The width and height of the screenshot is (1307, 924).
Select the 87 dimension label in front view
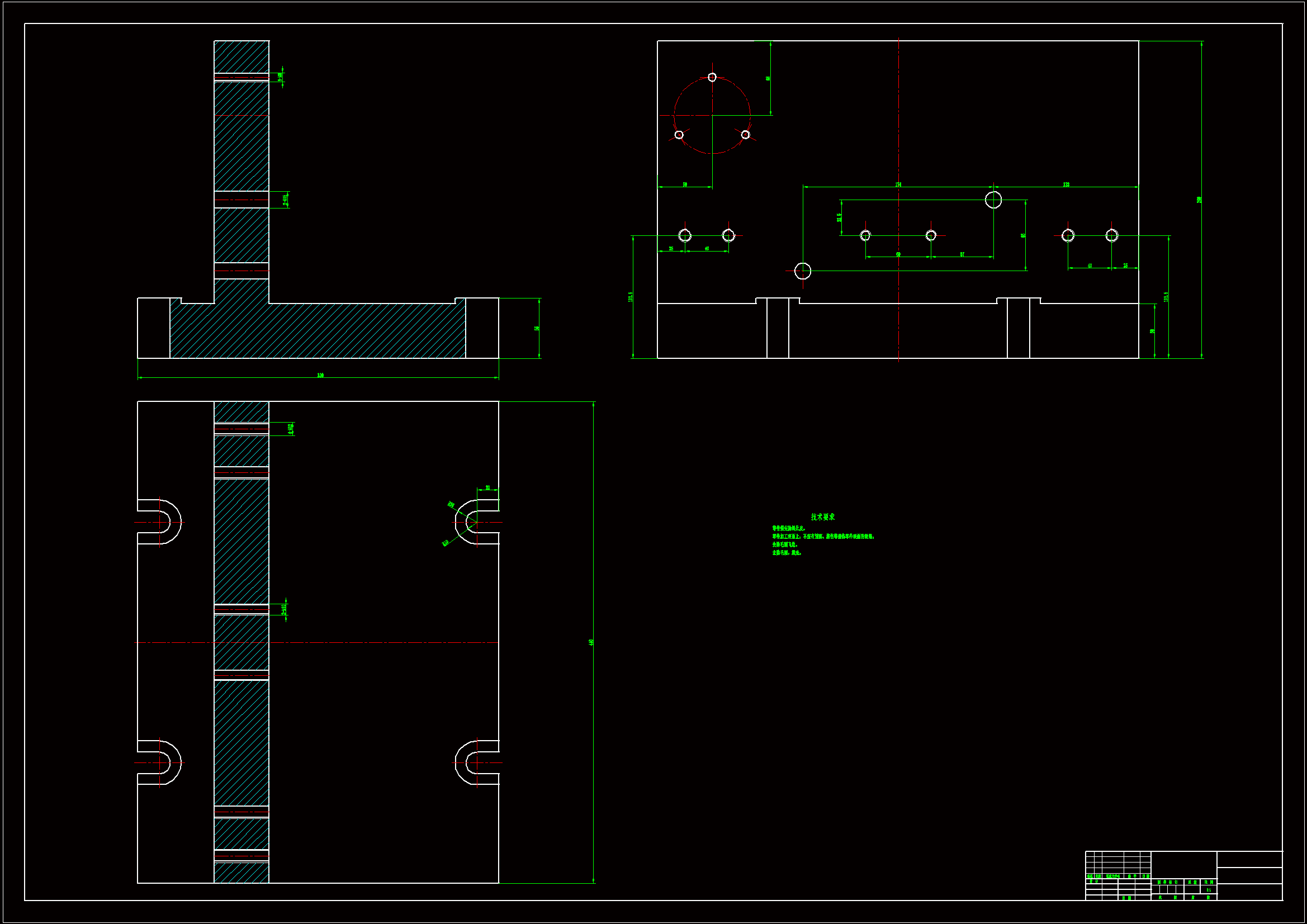(x=962, y=254)
